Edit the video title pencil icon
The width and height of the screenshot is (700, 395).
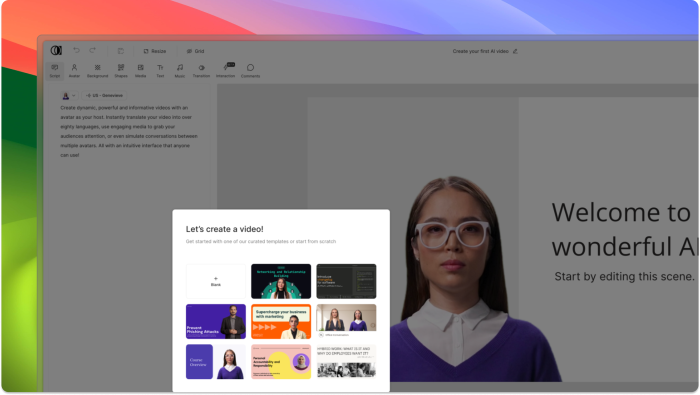515,51
